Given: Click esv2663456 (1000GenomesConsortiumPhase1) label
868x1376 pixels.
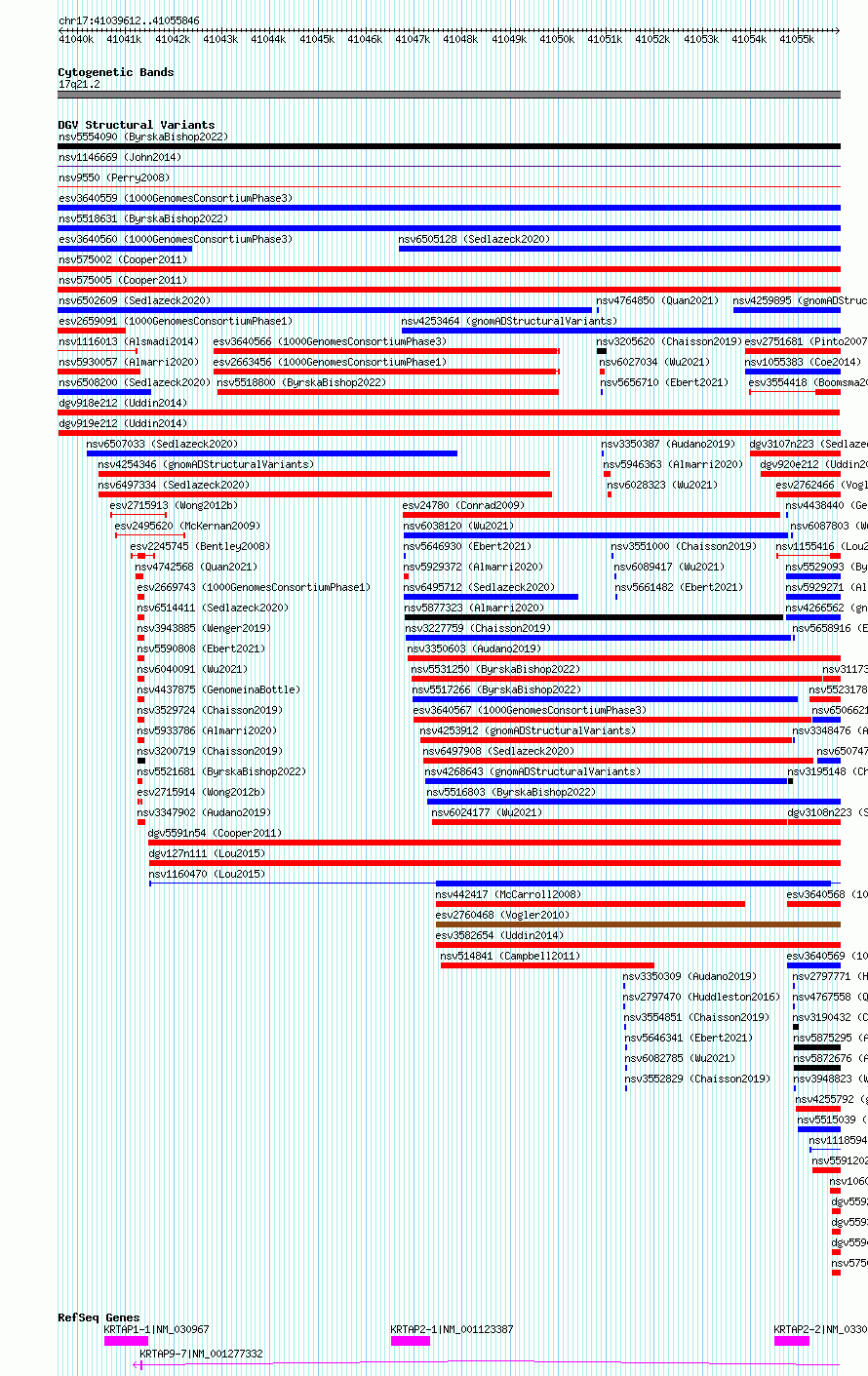Looking at the screenshot, I should point(331,362).
